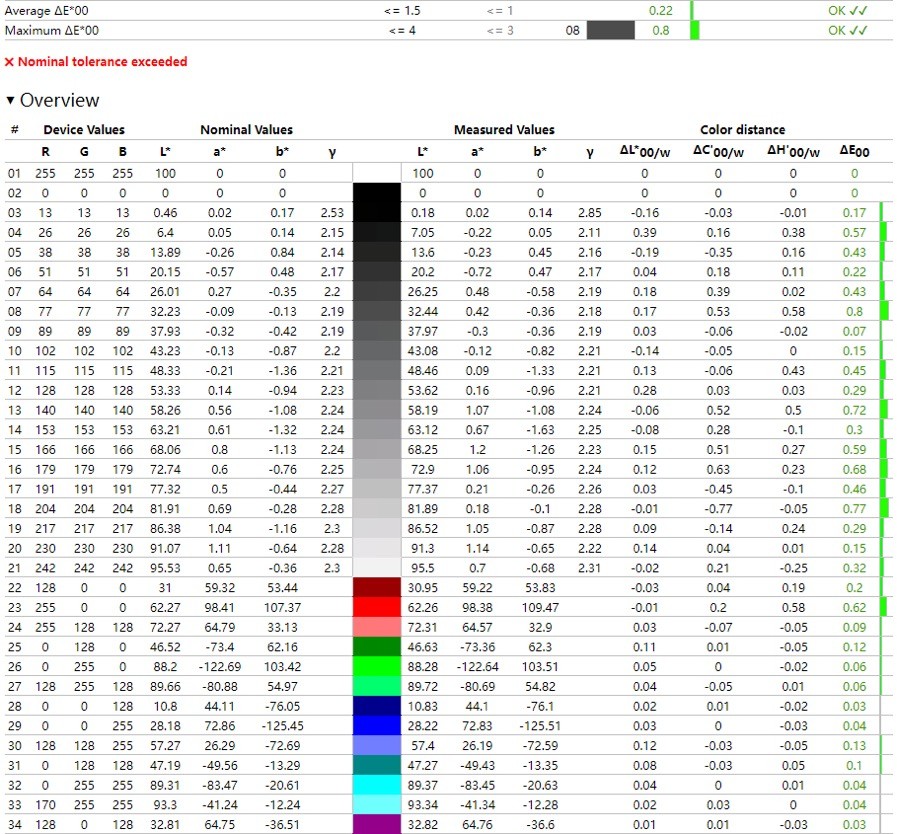Viewport: 897px width, 834px height.
Task: Collapse the Overview section triangle
Action: point(10,100)
